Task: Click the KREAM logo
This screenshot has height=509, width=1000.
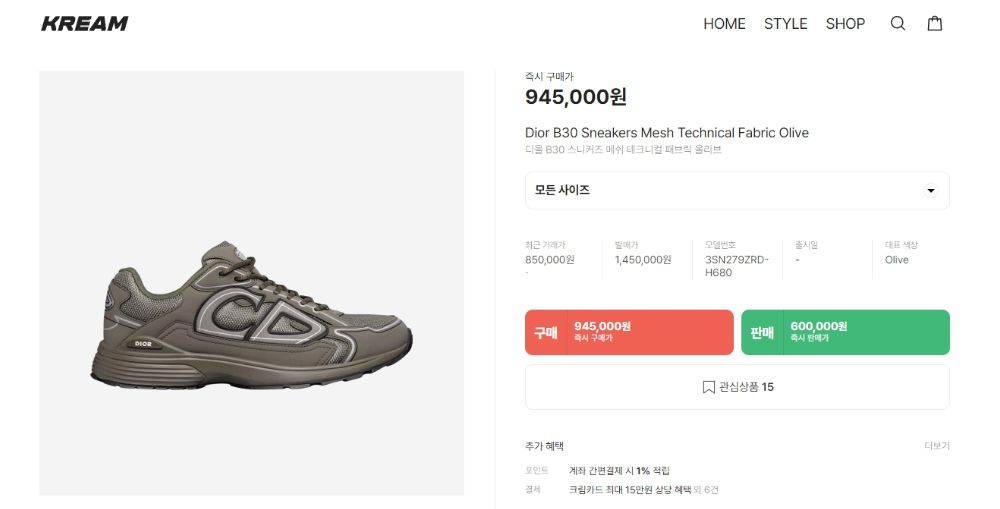Action: click(85, 24)
